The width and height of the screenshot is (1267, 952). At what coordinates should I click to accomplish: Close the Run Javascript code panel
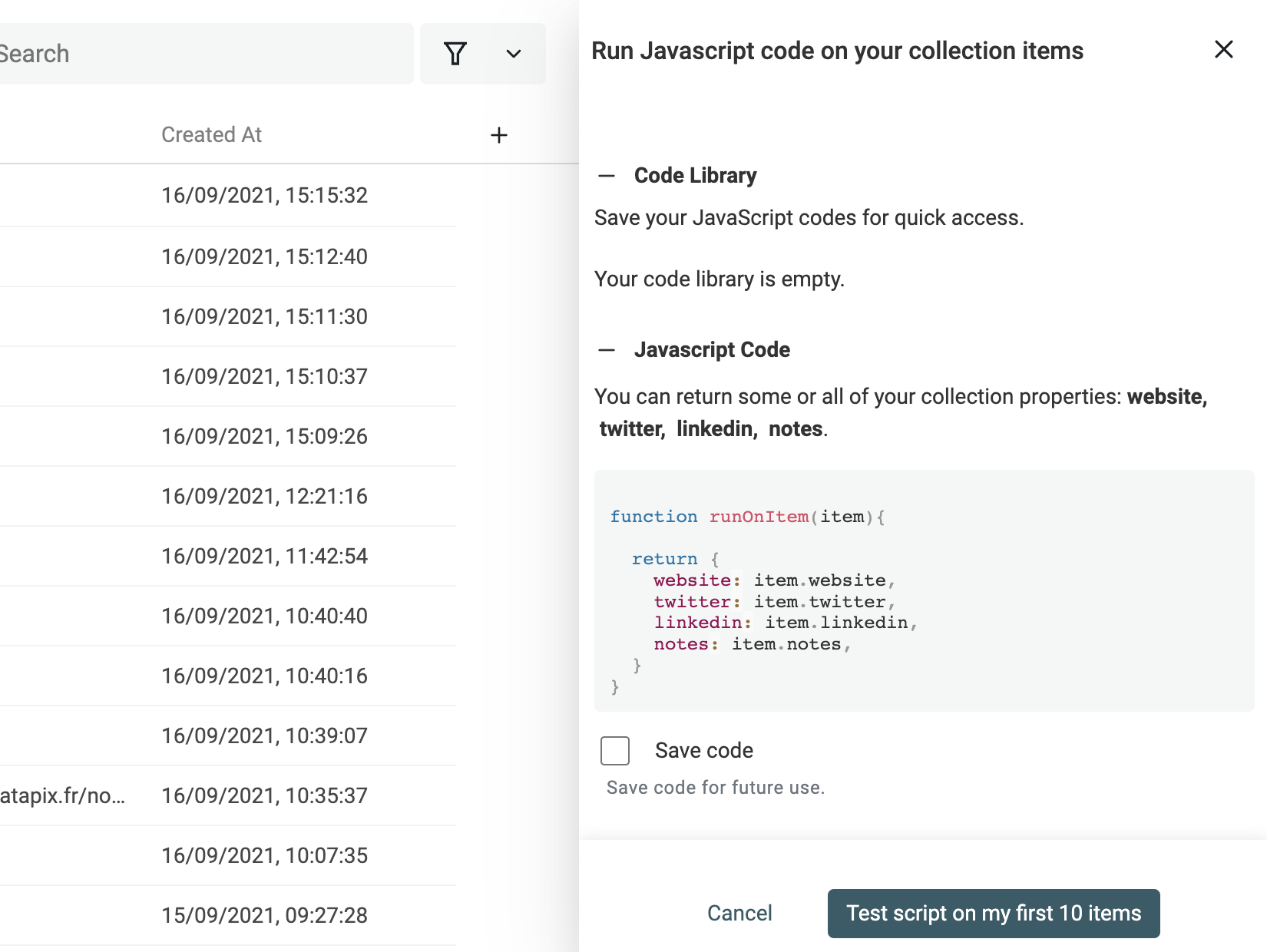coord(1223,49)
